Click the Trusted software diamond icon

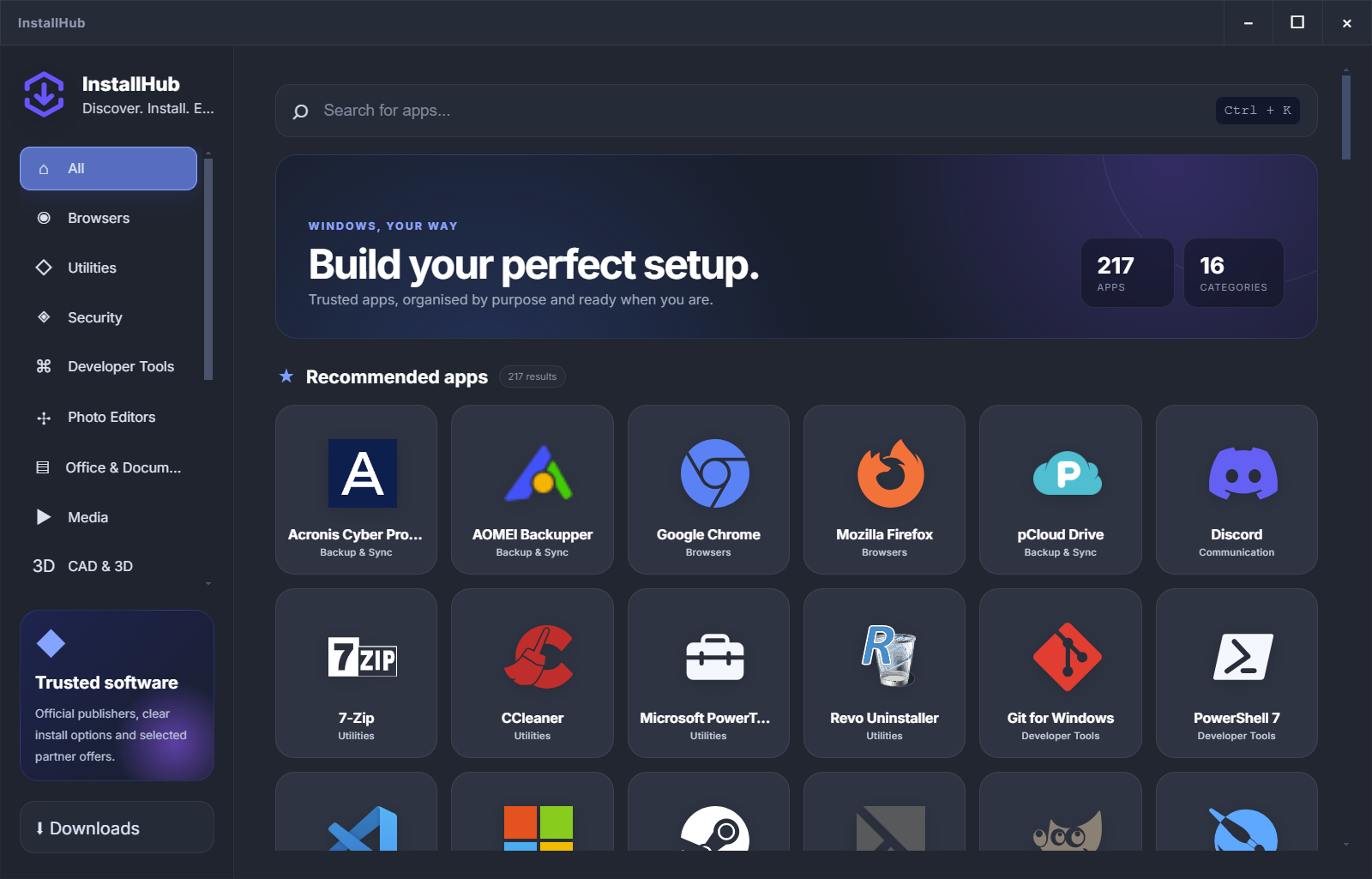(51, 643)
